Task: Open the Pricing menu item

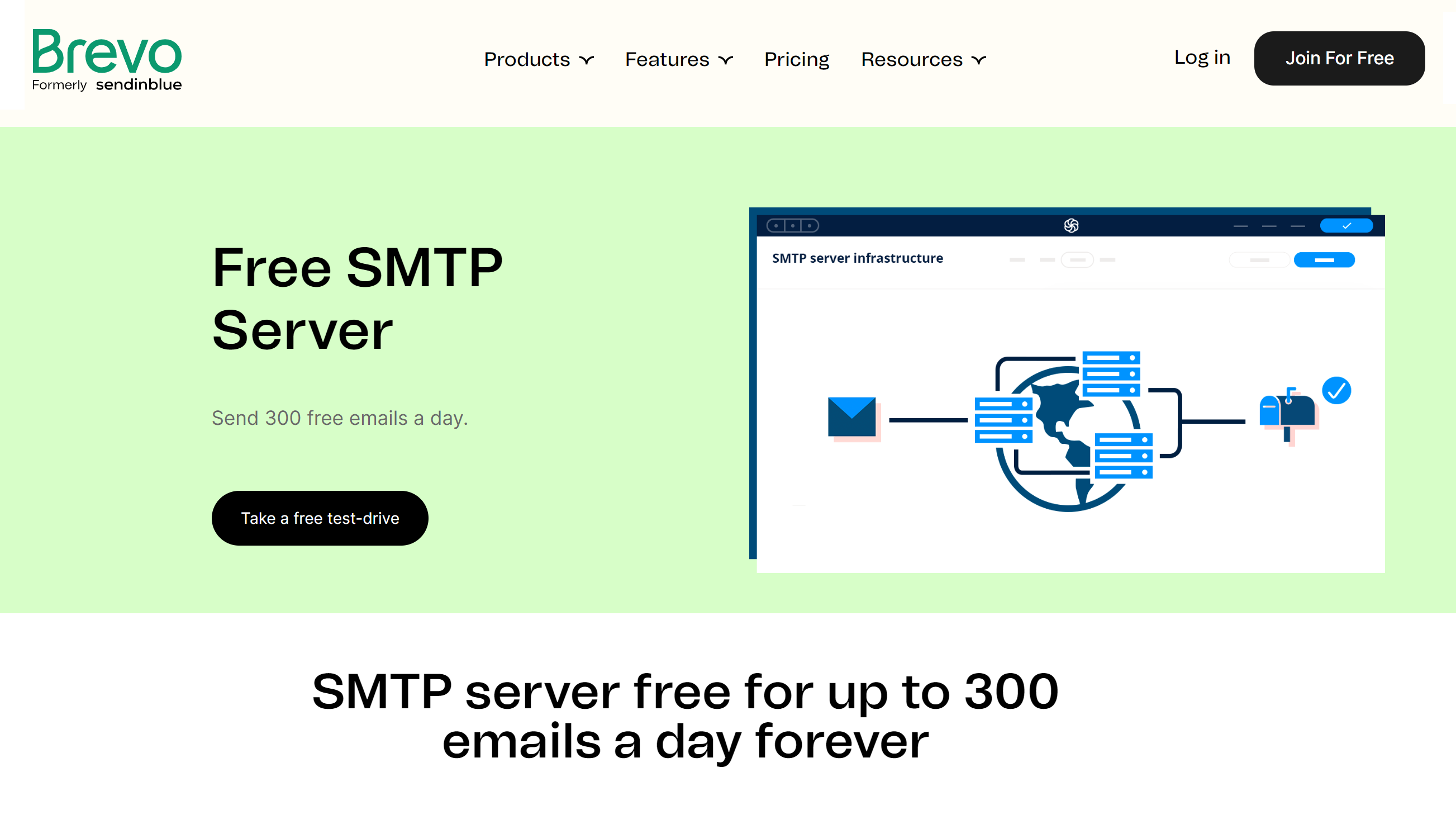Action: [797, 59]
